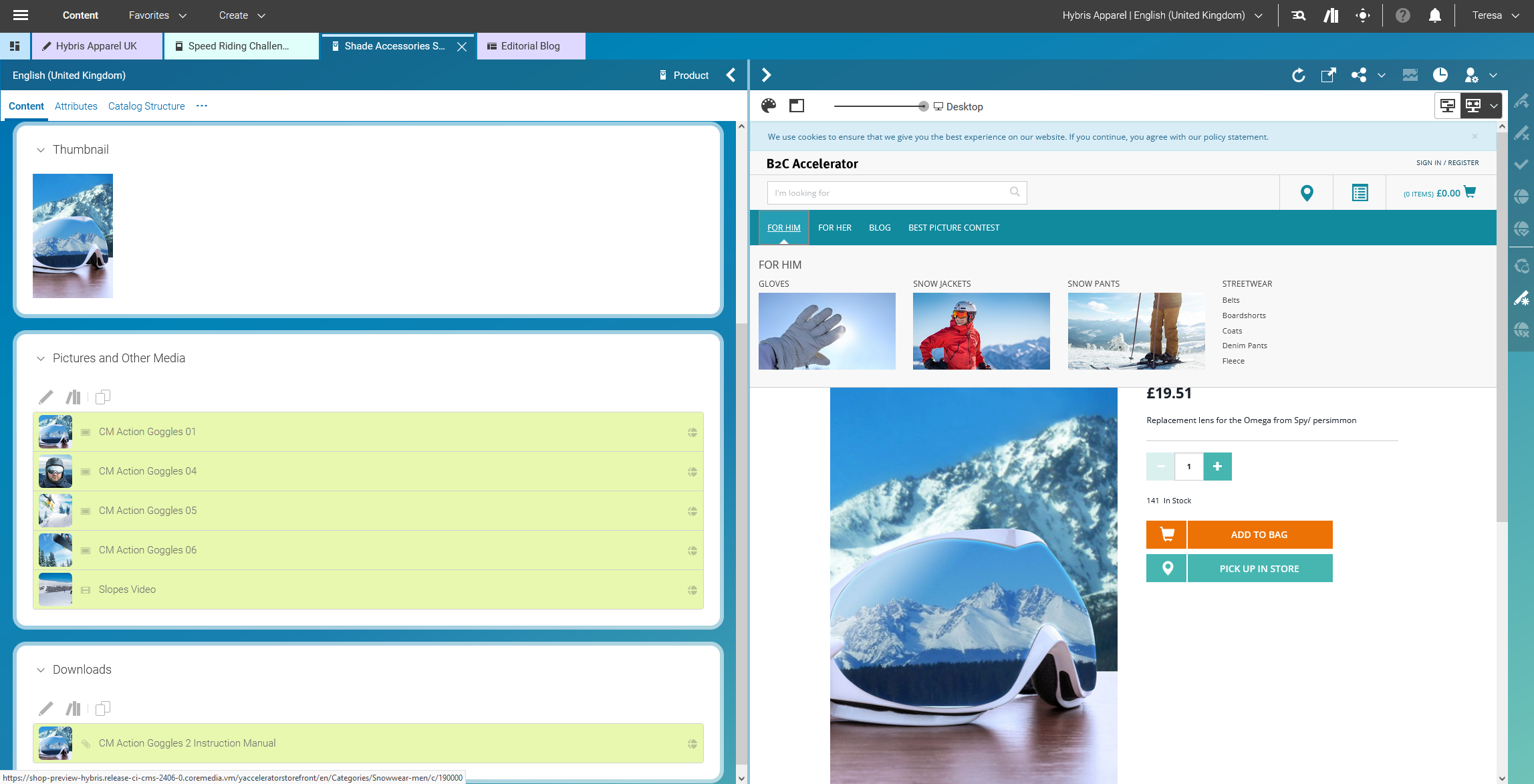1534x784 pixels.
Task: Click the store locator pin icon in storefront header
Action: click(x=1306, y=192)
